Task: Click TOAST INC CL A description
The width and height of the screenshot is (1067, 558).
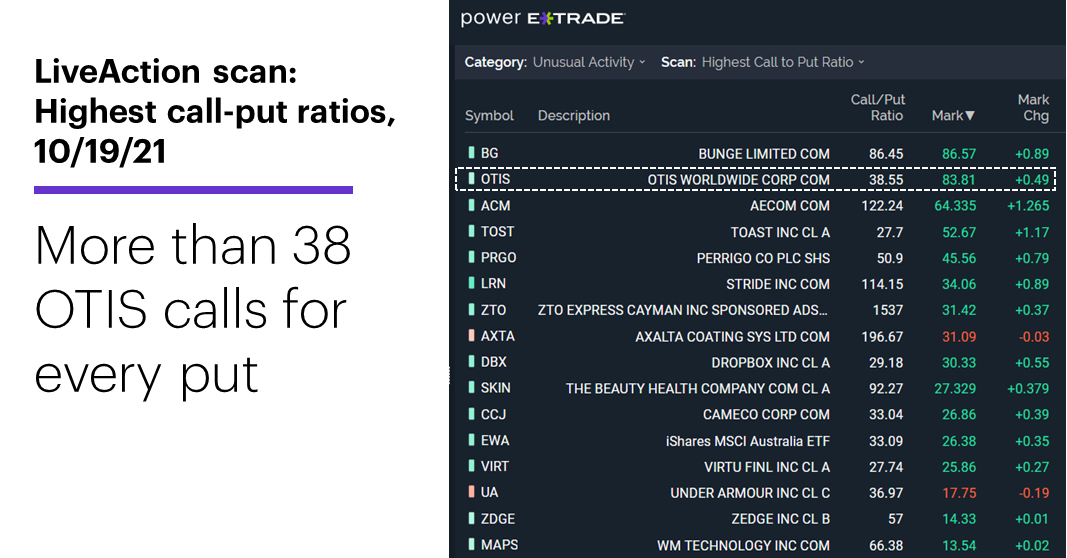Action: pyautogui.click(x=780, y=232)
